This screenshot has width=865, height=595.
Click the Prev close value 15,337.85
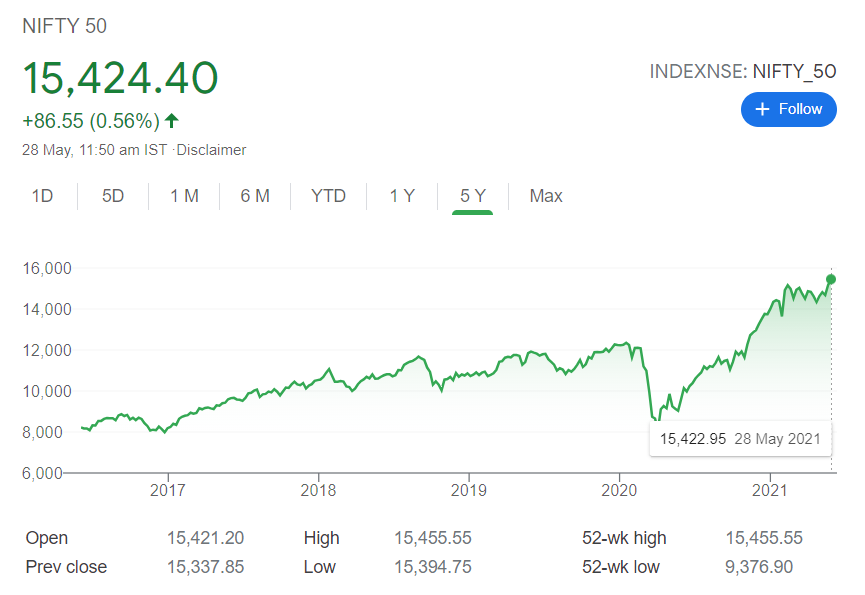[205, 567]
